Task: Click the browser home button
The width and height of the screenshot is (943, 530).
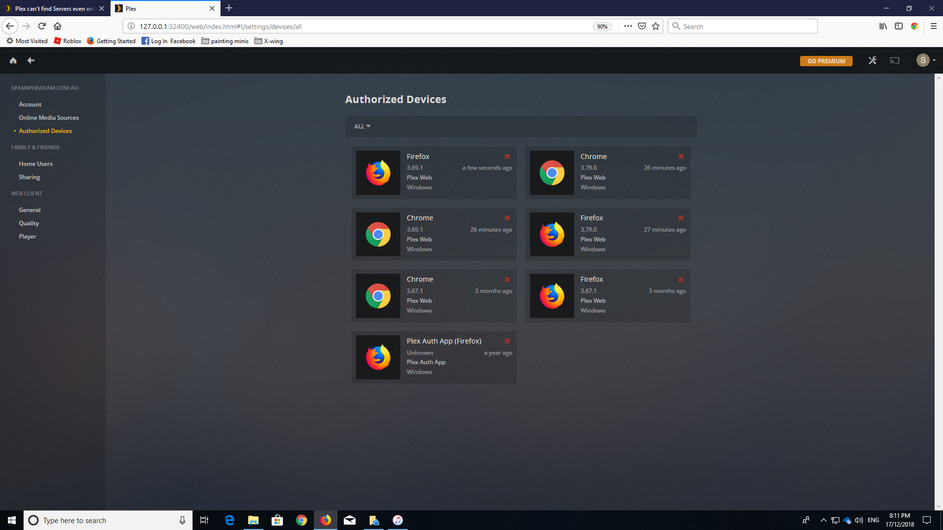Action: point(58,26)
